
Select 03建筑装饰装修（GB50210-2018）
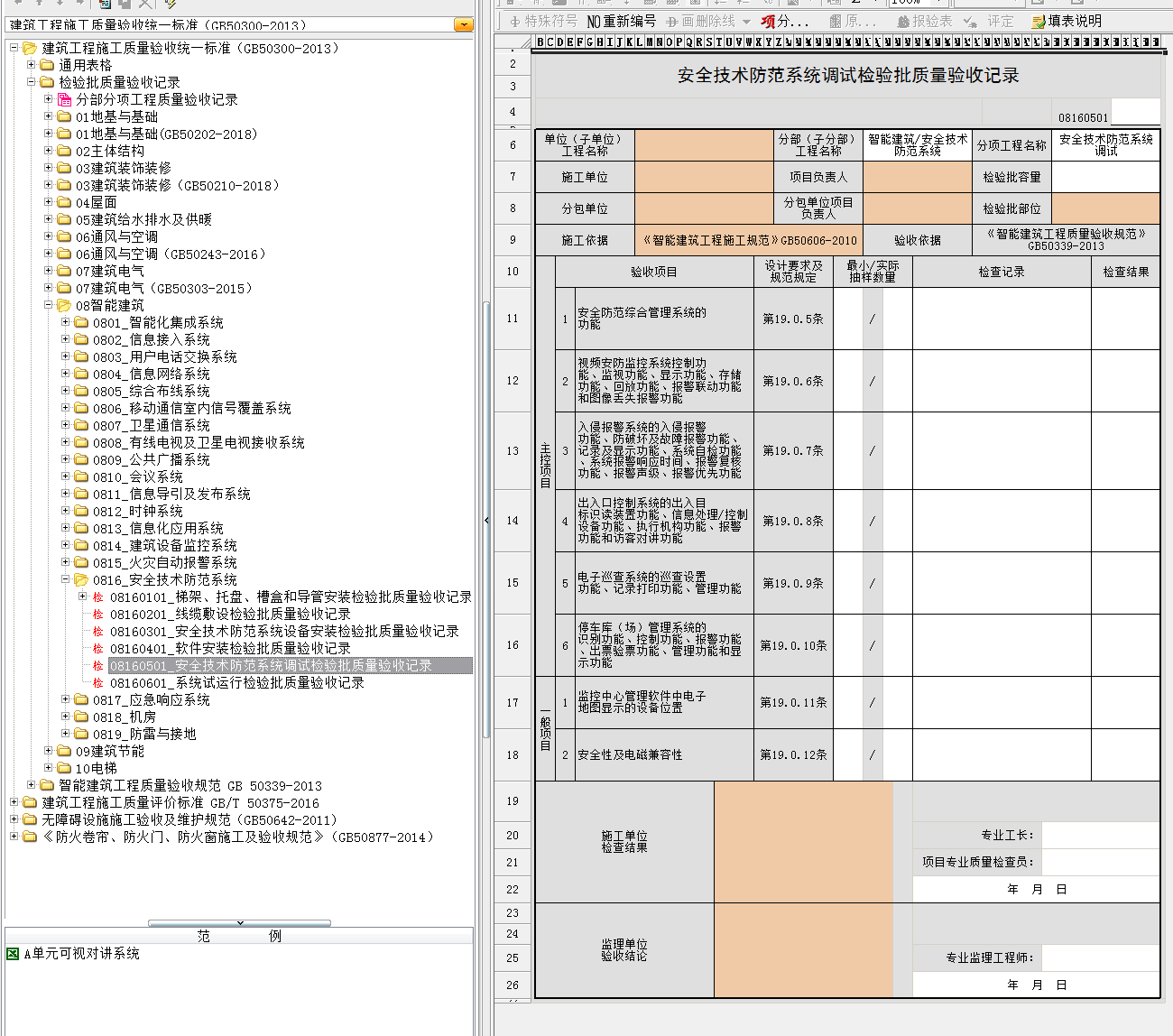tap(178, 185)
